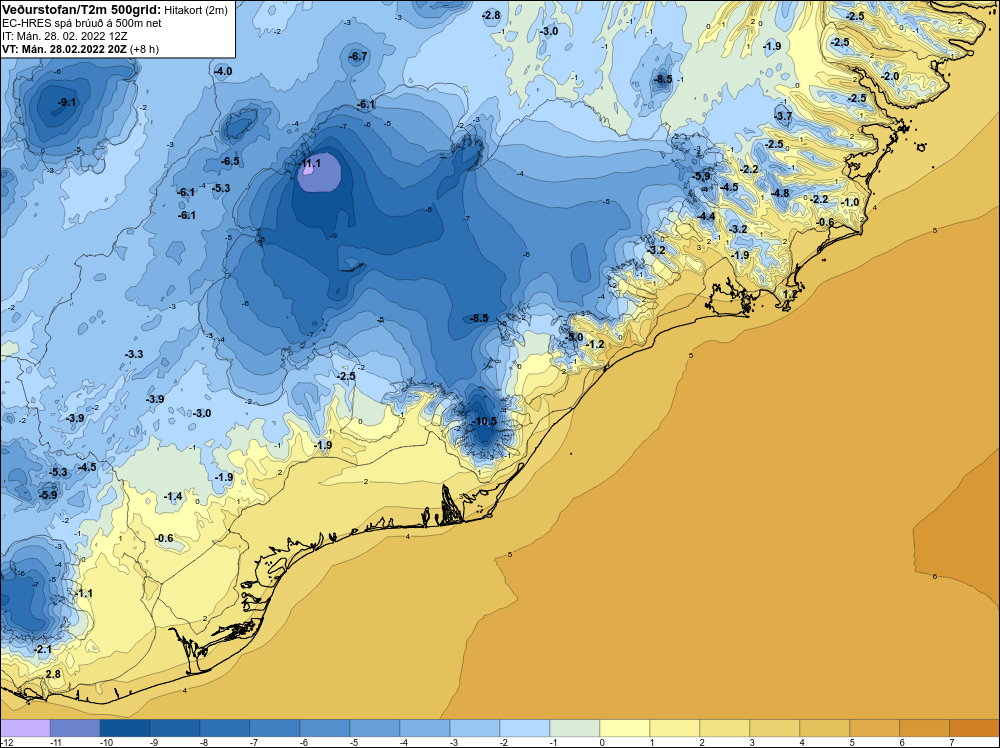Click the positive 1.2 coastal label
The width and height of the screenshot is (1000, 748).
tap(790, 295)
